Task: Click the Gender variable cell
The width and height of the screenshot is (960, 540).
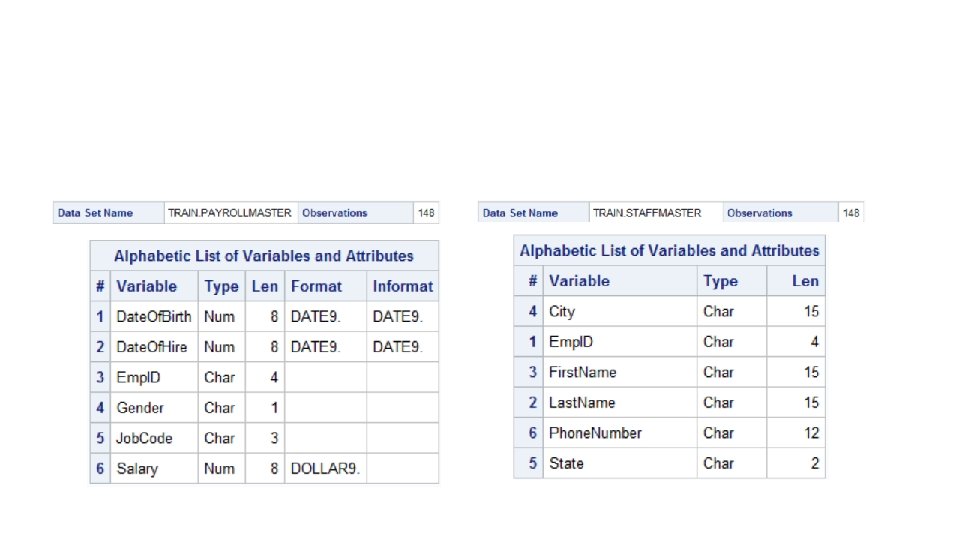Action: [154, 408]
